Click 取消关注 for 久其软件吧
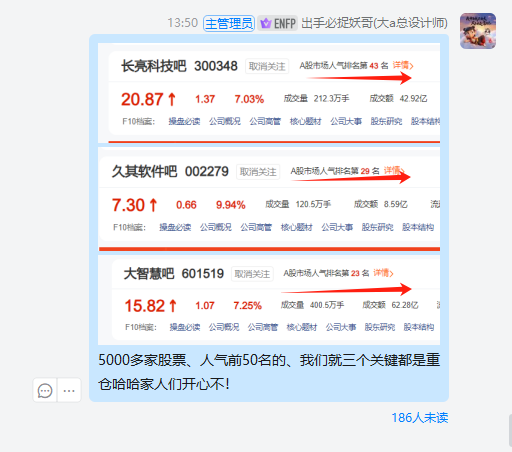This screenshot has height=452, width=512. 258,172
